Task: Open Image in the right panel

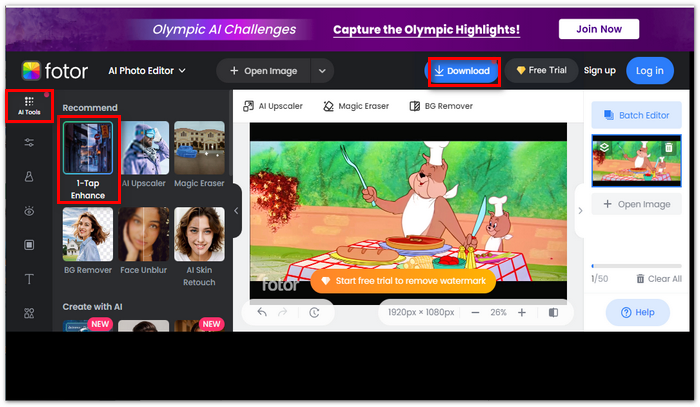Action: pyautogui.click(x=636, y=204)
